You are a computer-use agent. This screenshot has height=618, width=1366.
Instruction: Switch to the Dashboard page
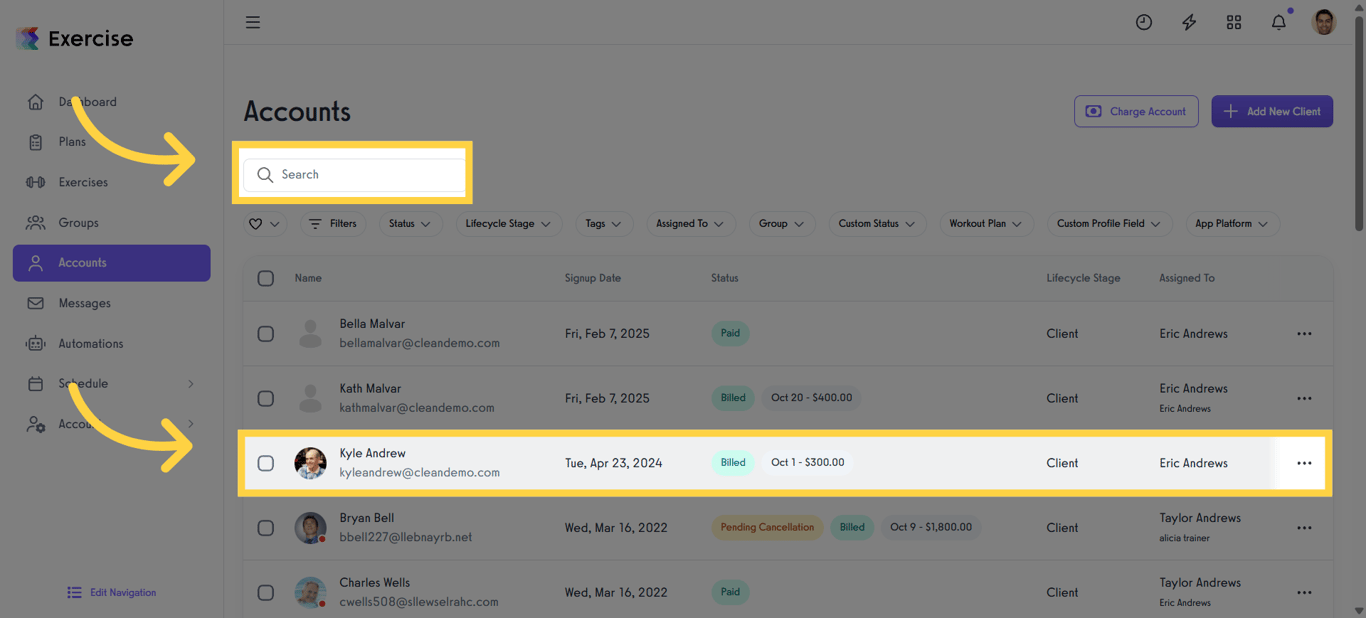click(x=86, y=101)
